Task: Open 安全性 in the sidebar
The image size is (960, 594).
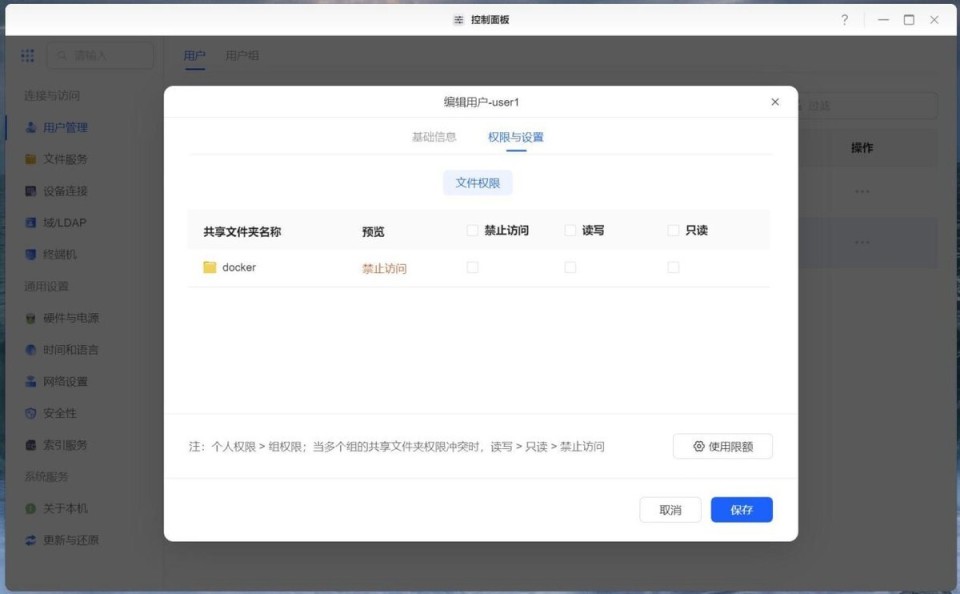Action: 51,413
